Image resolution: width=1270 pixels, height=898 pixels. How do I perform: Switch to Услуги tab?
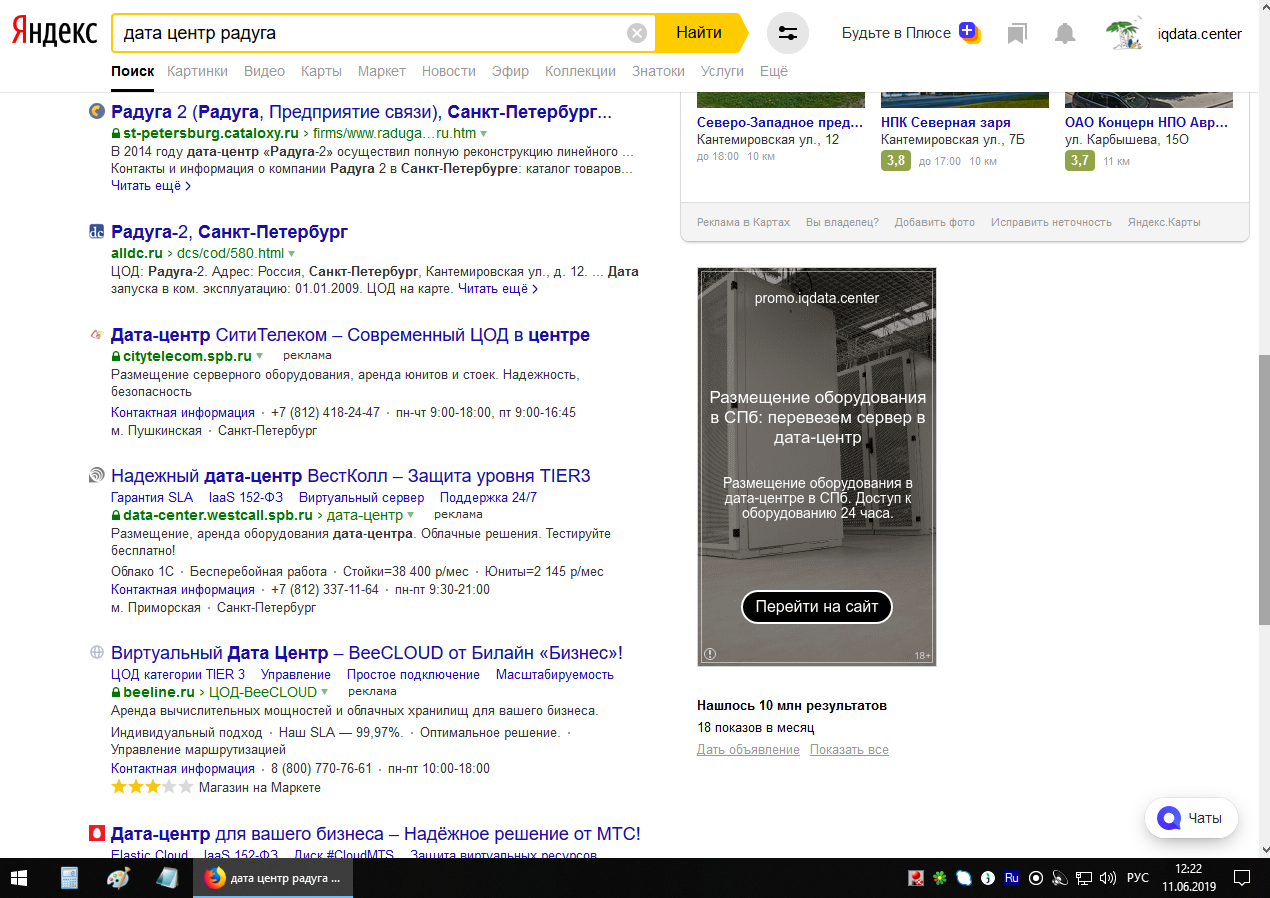point(723,71)
